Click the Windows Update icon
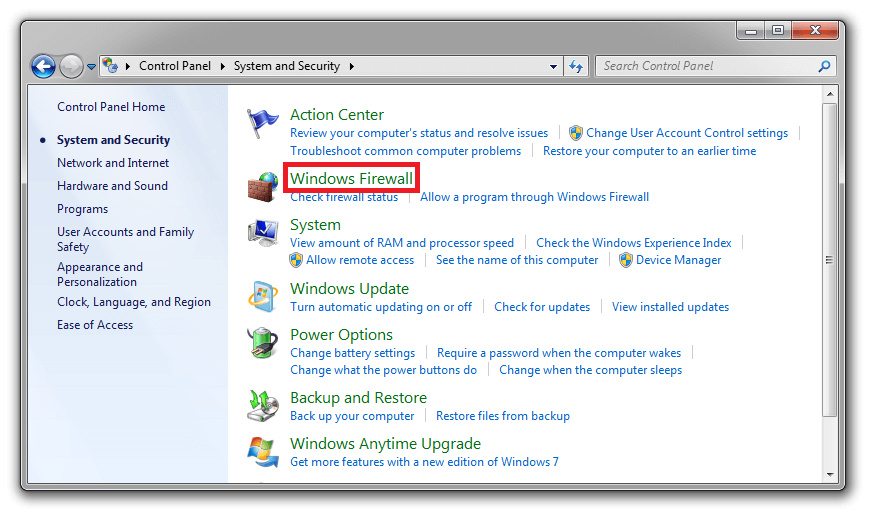The image size is (870, 512). pyautogui.click(x=262, y=297)
